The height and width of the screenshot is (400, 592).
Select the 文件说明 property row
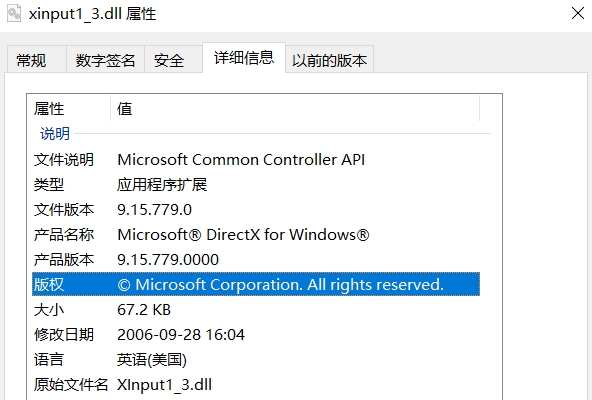(x=256, y=159)
